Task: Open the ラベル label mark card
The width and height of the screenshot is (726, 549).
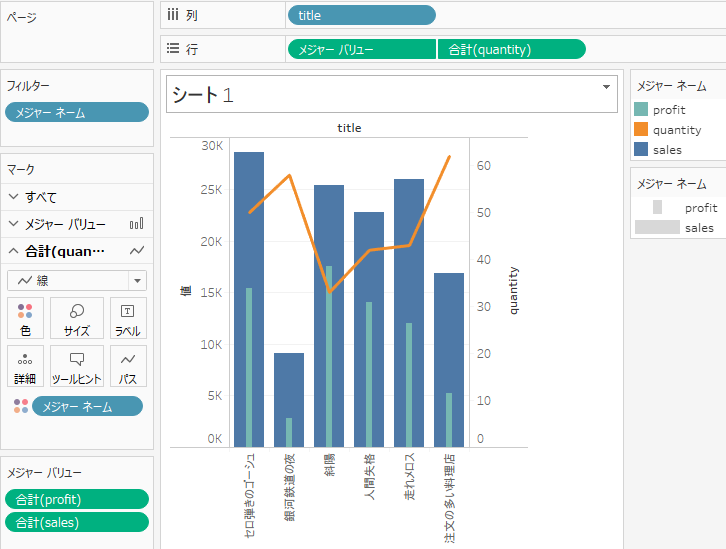Action: (128, 318)
